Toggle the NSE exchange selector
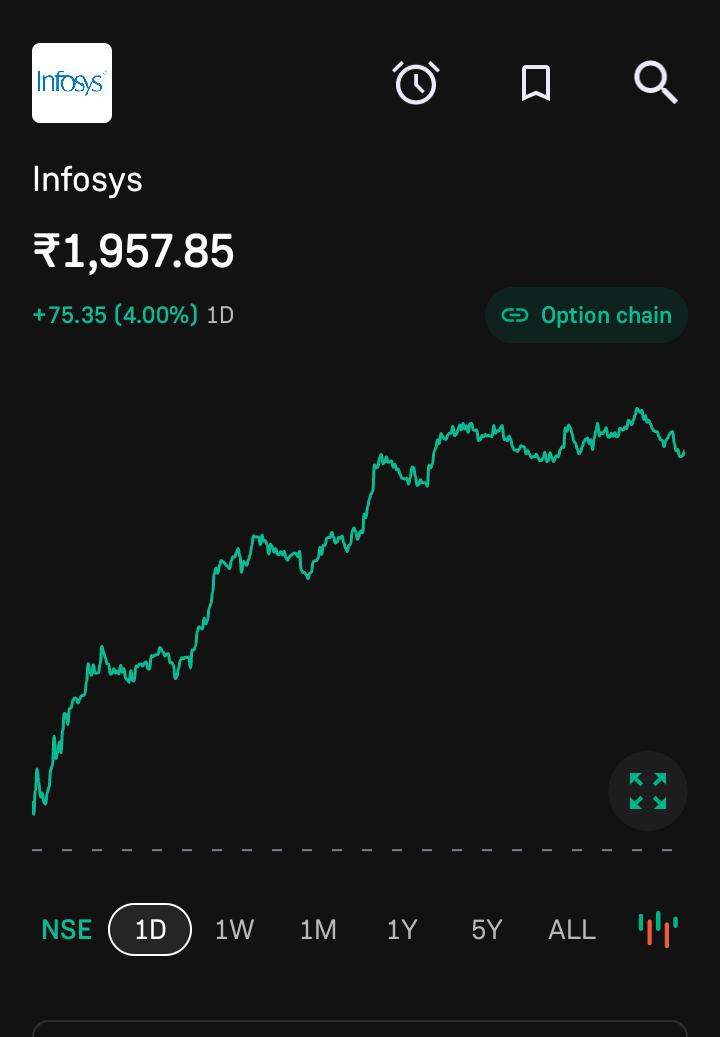 click(67, 929)
